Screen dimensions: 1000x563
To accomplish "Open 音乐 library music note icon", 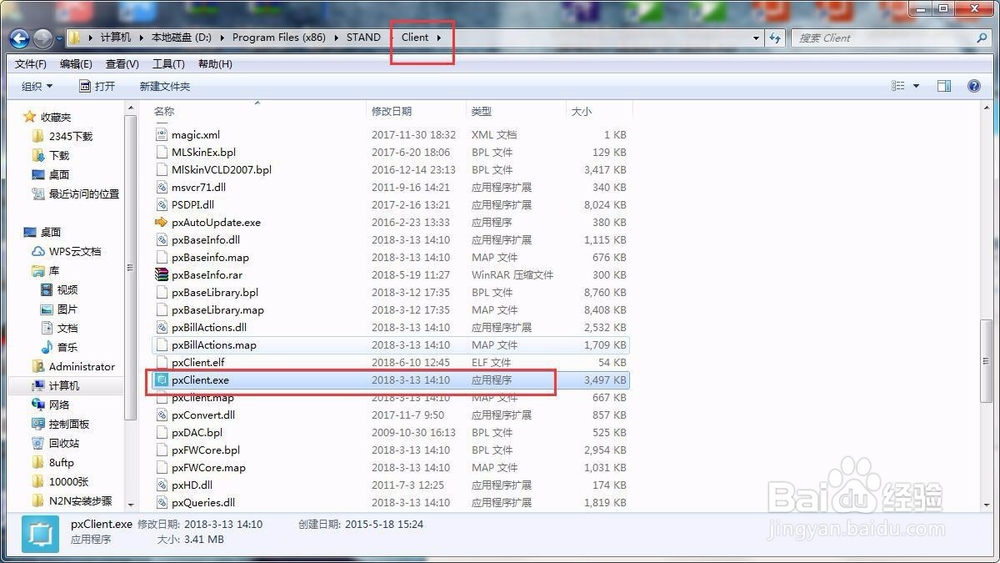I will coord(46,347).
